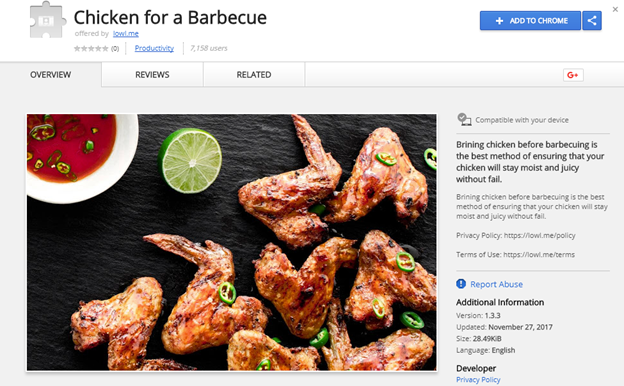
Task: Click the review count (0)
Action: (x=115, y=49)
